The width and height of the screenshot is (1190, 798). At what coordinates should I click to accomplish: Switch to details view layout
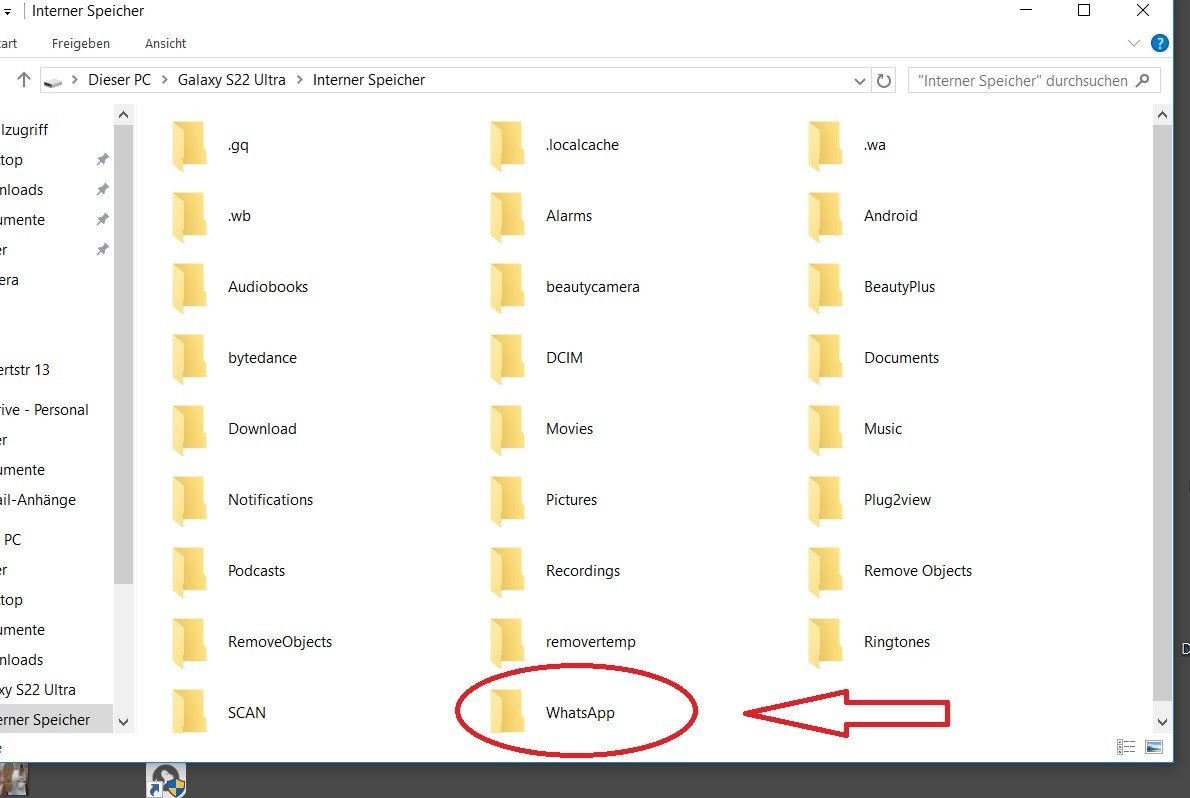(x=1126, y=747)
